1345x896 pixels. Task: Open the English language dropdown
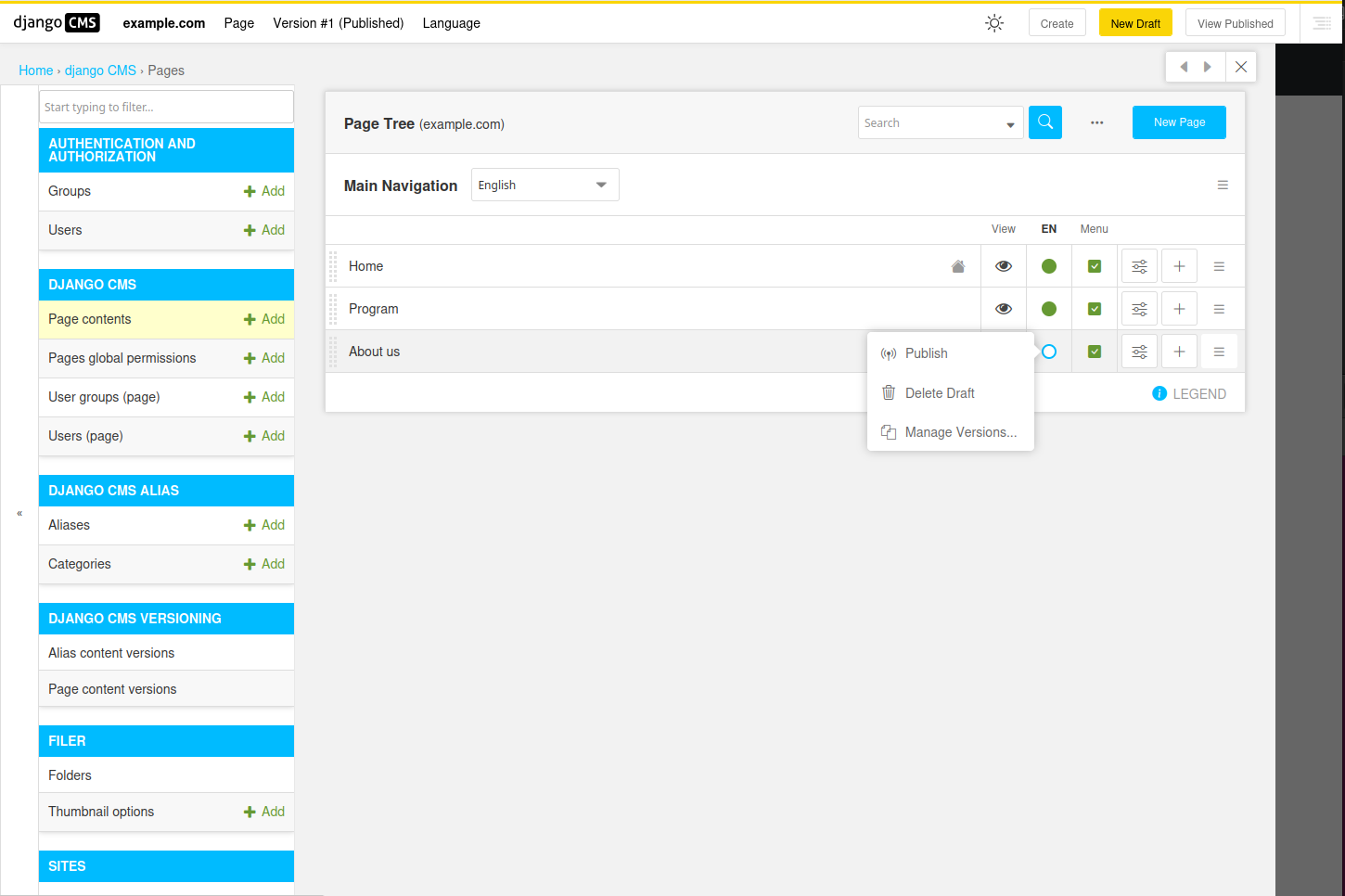click(544, 185)
